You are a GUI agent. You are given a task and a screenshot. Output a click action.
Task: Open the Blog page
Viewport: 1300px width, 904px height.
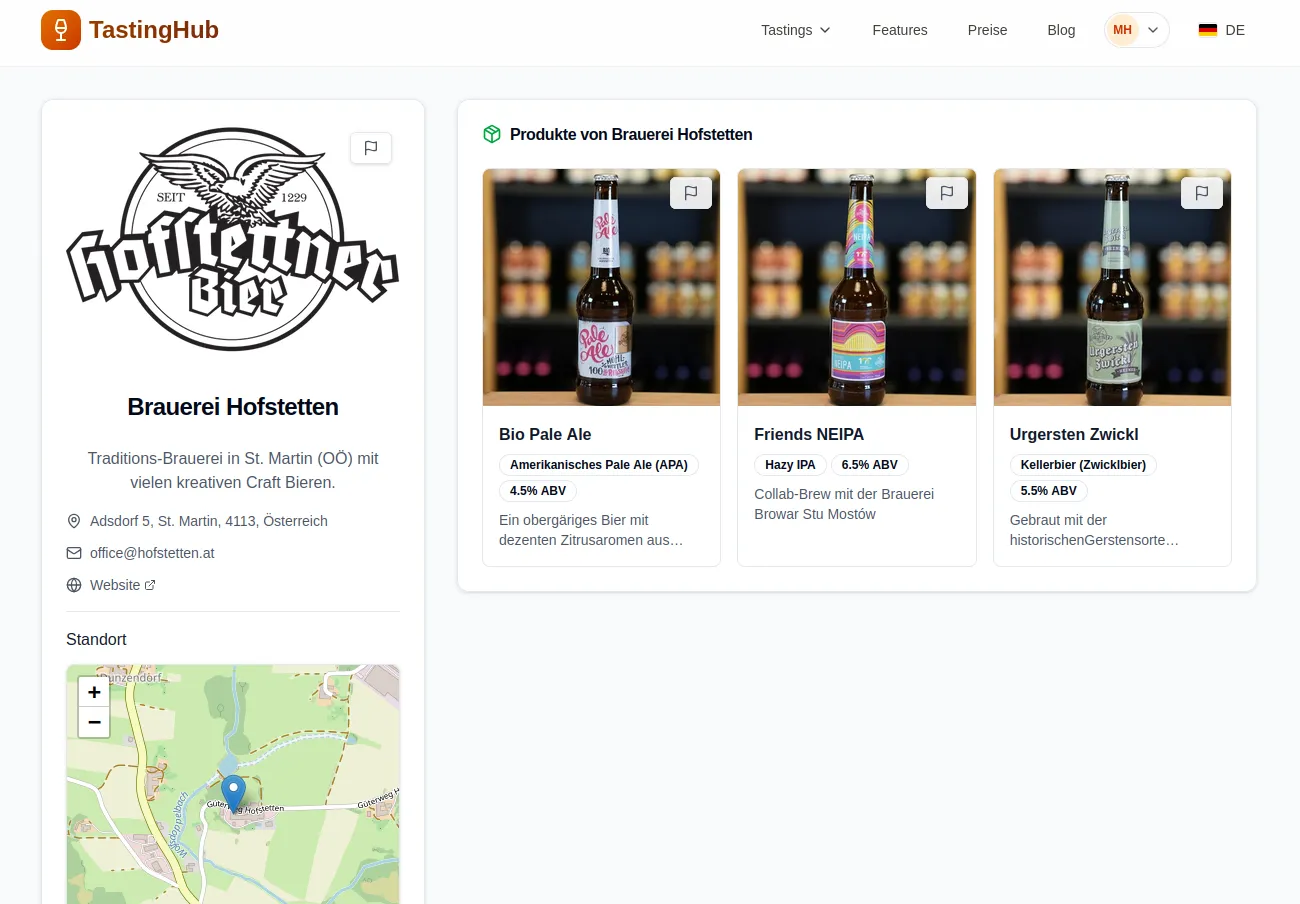point(1061,30)
